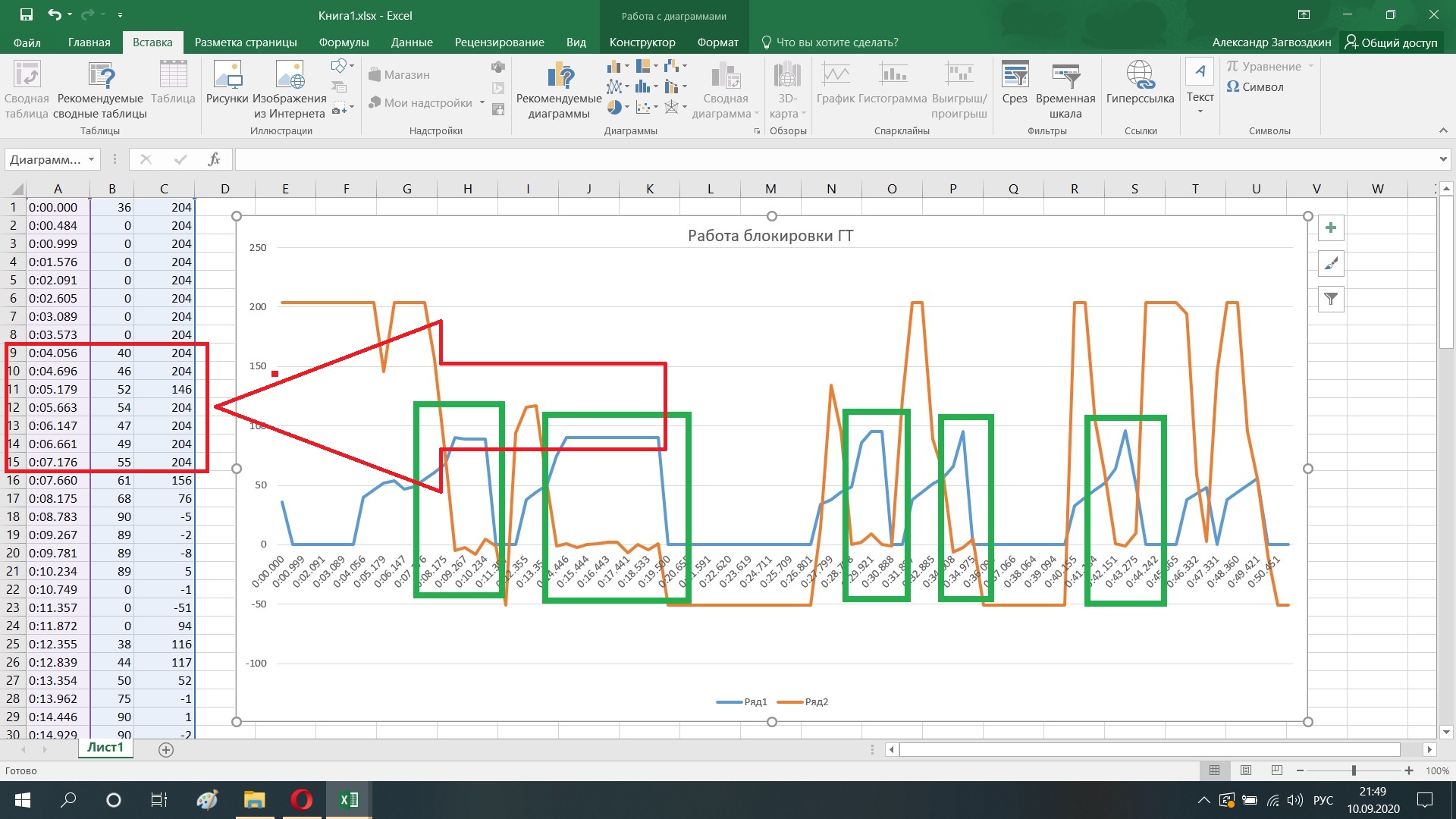Viewport: 1456px width, 819px height.
Task: Expand the Name Box dropdown
Action: [91, 159]
